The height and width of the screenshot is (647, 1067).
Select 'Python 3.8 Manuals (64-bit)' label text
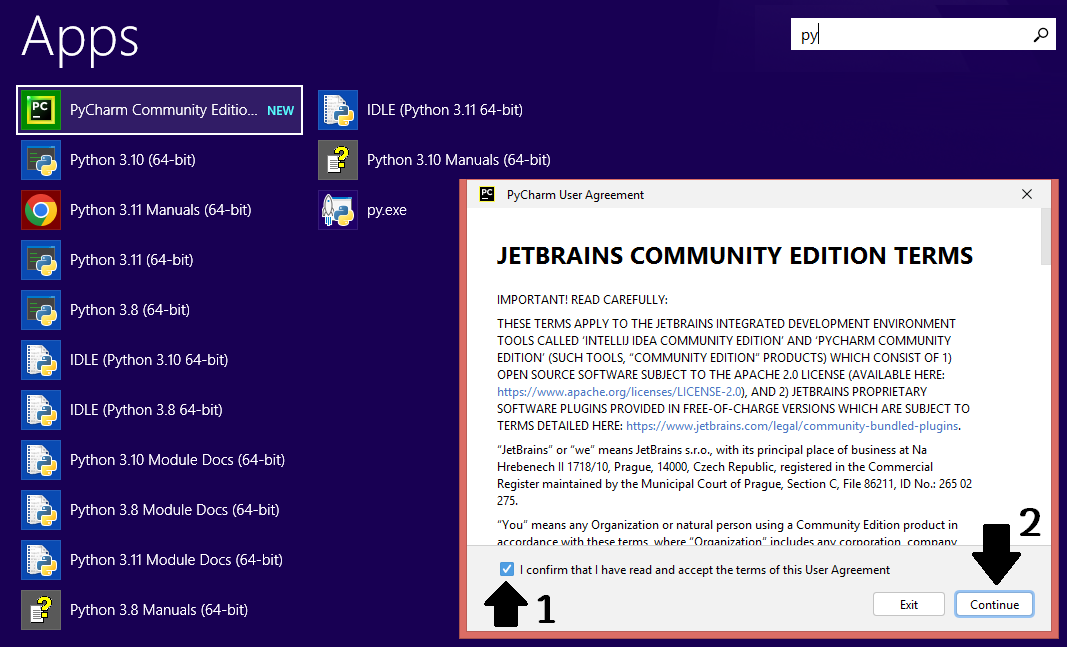[x=159, y=610]
